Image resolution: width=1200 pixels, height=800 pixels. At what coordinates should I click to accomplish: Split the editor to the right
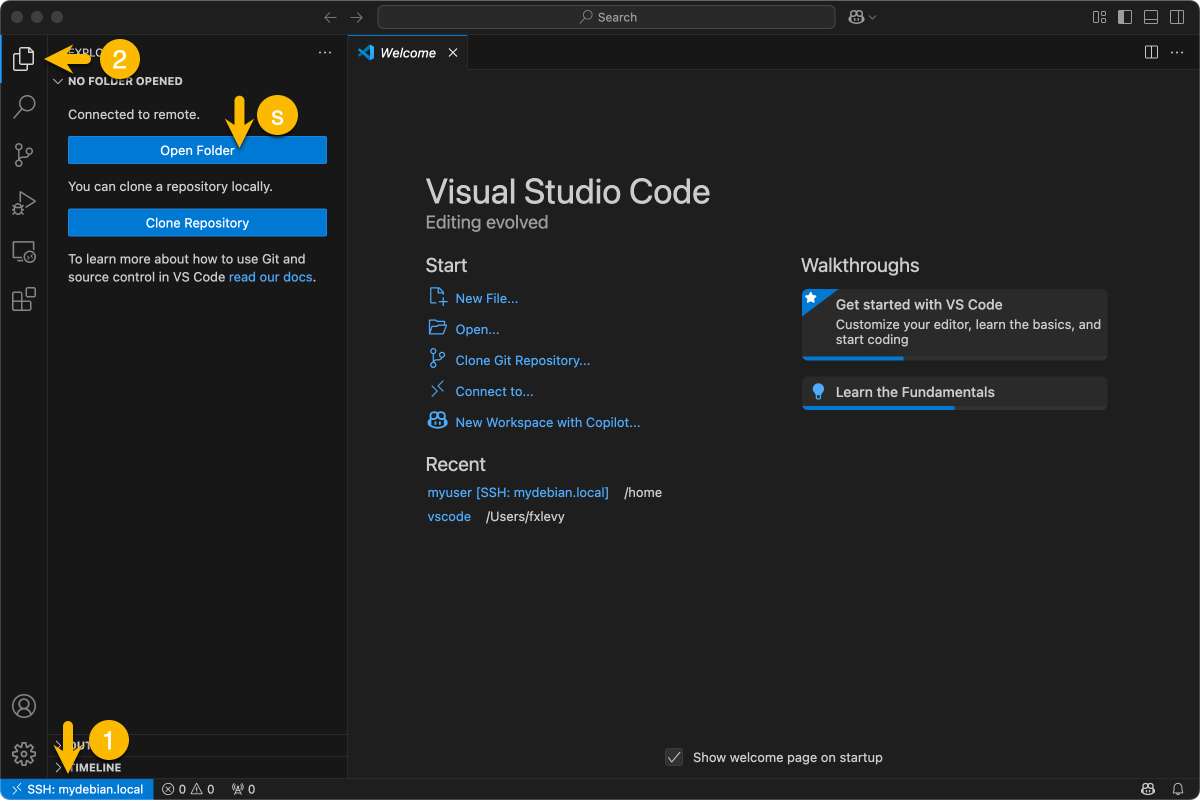tap(1151, 52)
